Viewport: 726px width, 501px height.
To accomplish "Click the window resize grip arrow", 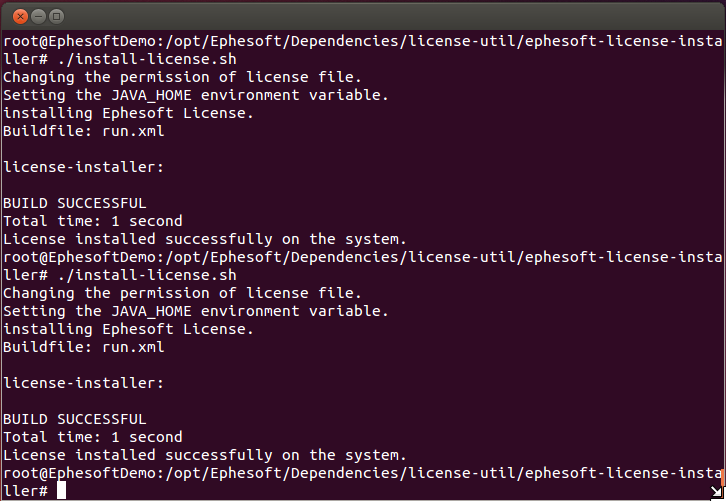I will (x=716, y=492).
